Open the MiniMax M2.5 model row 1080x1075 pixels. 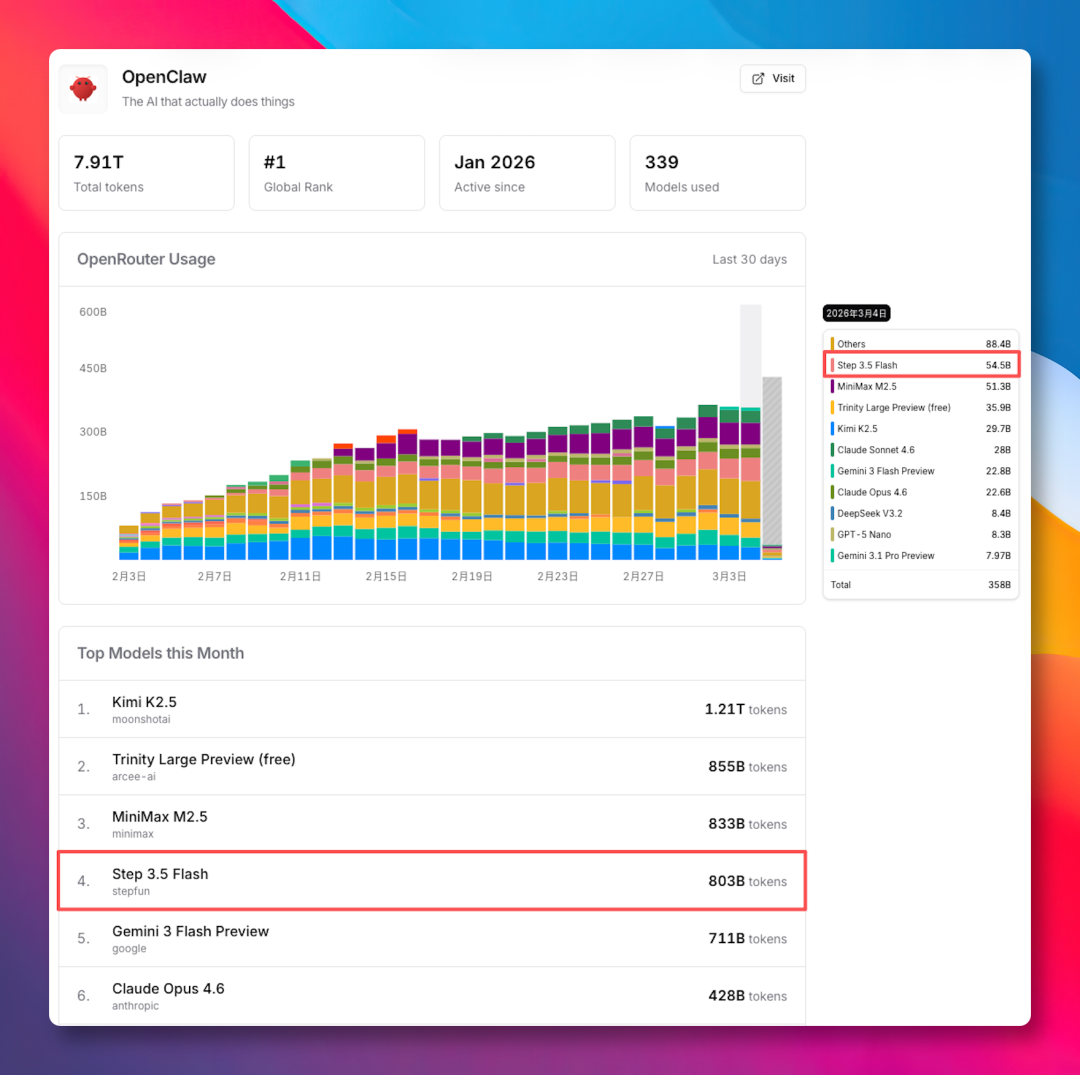[432, 824]
